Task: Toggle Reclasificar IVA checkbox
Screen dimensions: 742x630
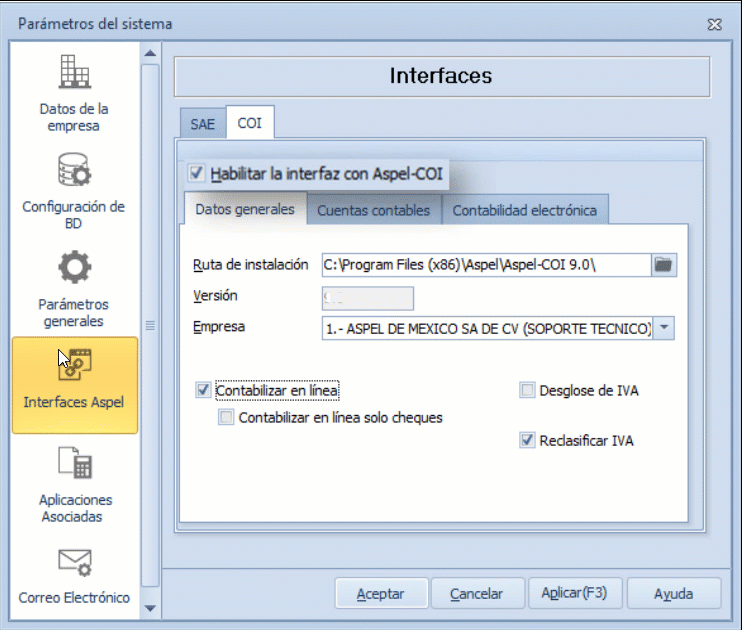Action: pyautogui.click(x=527, y=440)
